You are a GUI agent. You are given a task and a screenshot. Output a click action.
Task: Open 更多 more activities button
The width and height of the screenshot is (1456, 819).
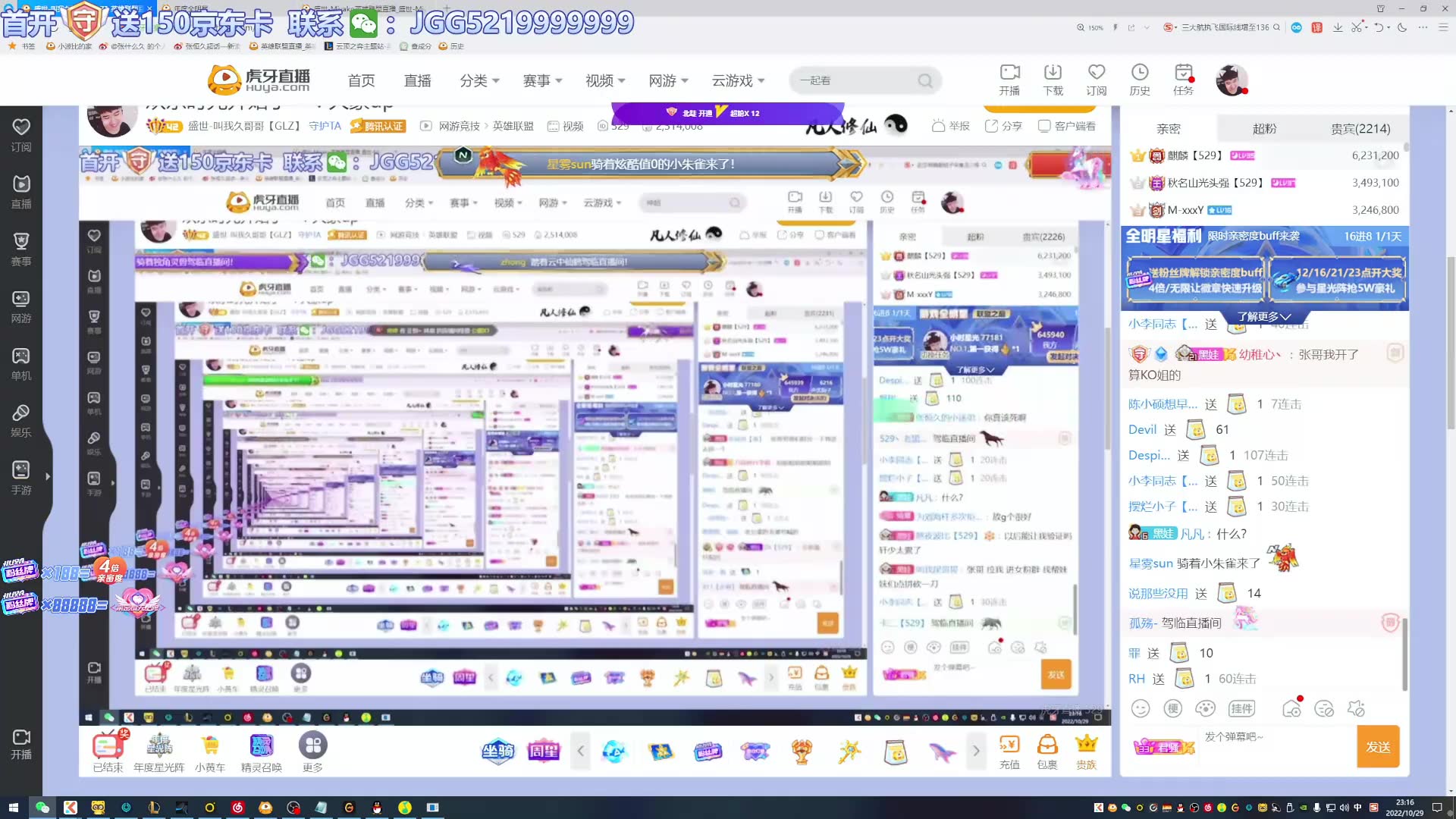click(312, 752)
